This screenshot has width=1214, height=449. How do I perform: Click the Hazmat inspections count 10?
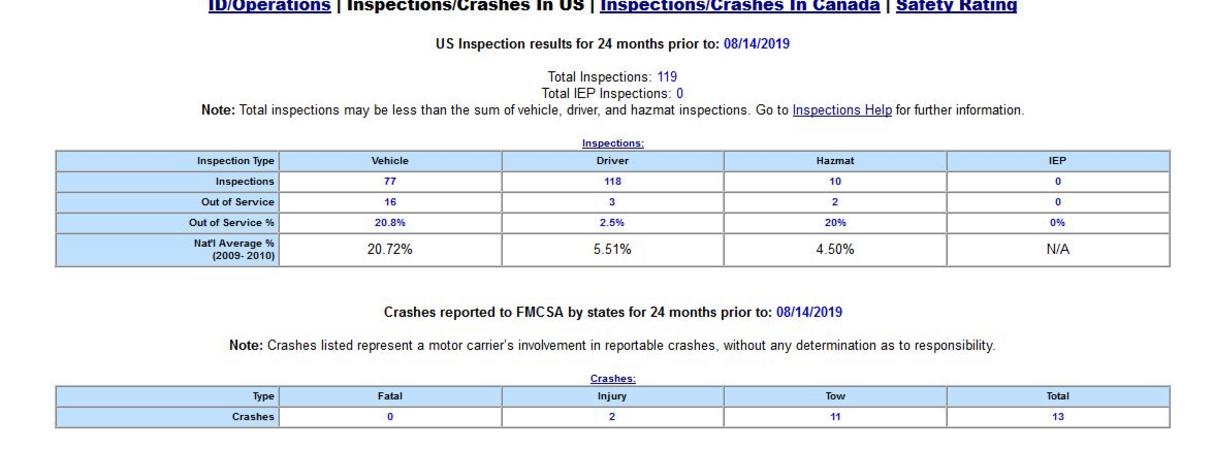pyautogui.click(x=835, y=181)
